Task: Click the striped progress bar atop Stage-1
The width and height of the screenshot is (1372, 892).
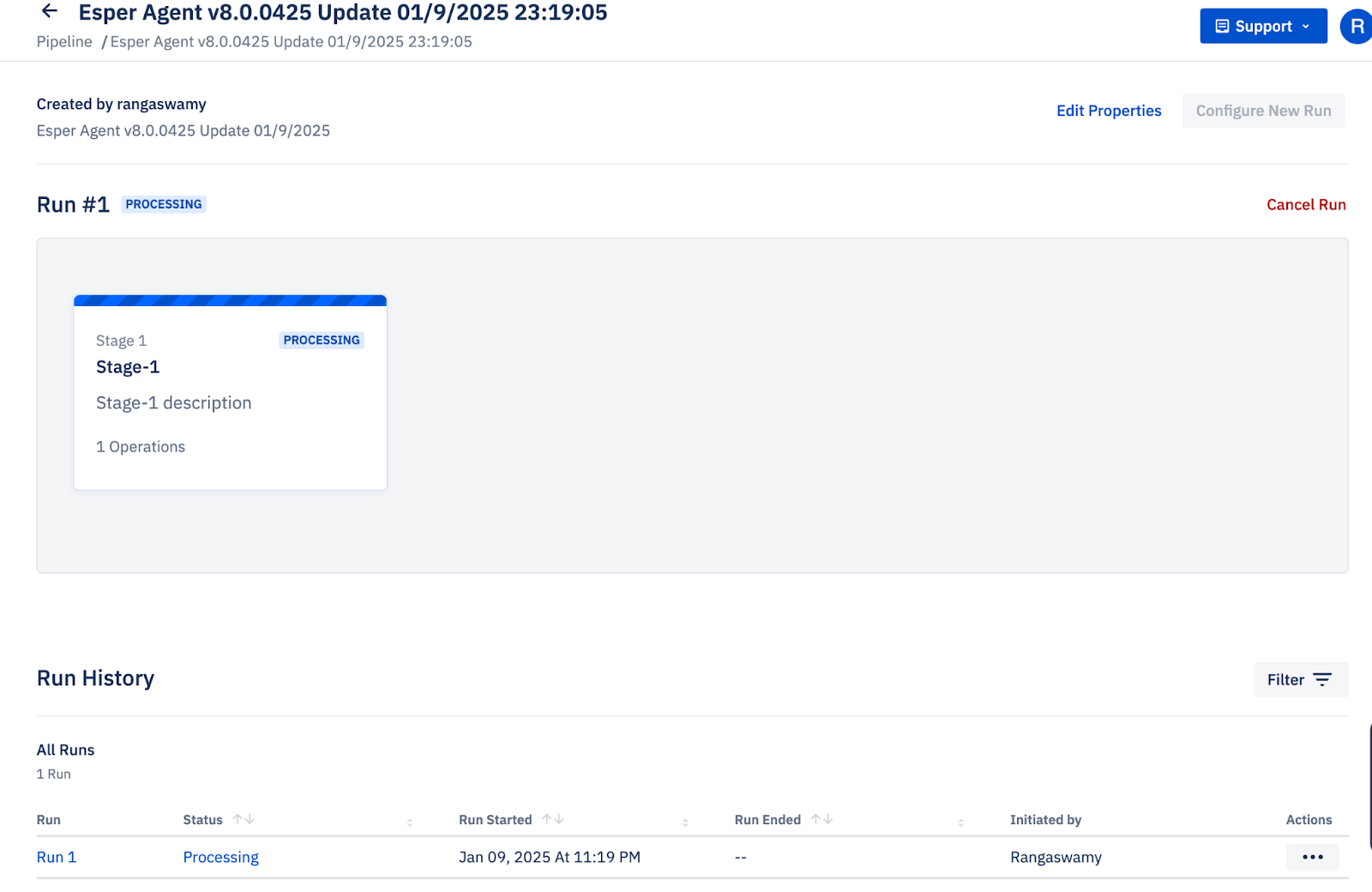Action: tap(230, 300)
